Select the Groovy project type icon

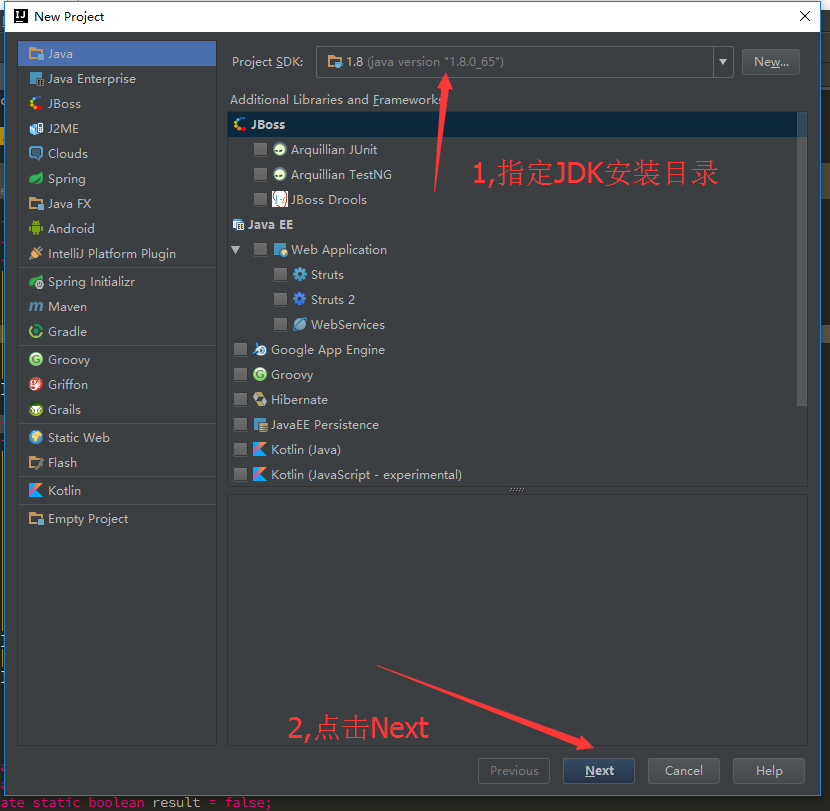pos(36,359)
